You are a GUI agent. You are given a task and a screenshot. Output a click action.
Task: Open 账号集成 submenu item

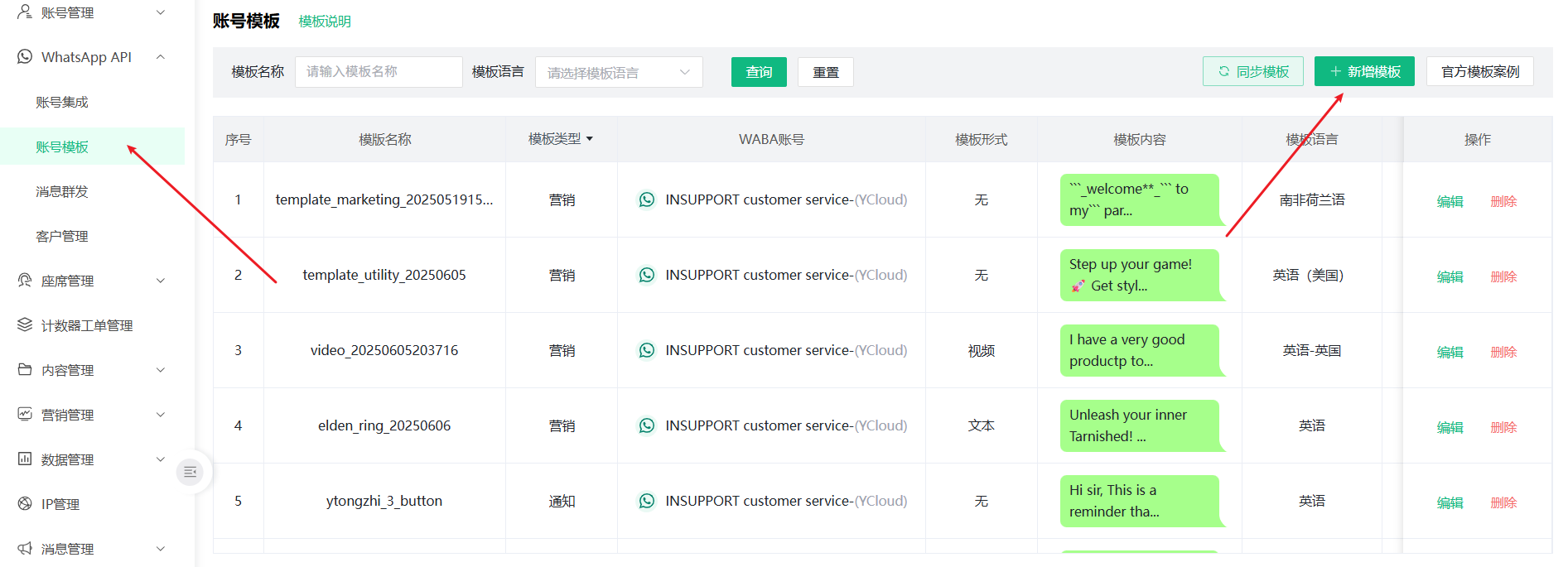tap(62, 102)
